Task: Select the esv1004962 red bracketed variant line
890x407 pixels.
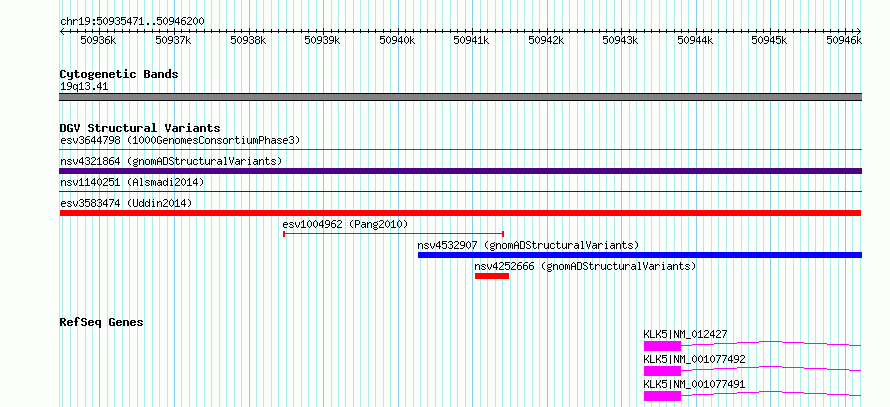Action: tap(393, 233)
